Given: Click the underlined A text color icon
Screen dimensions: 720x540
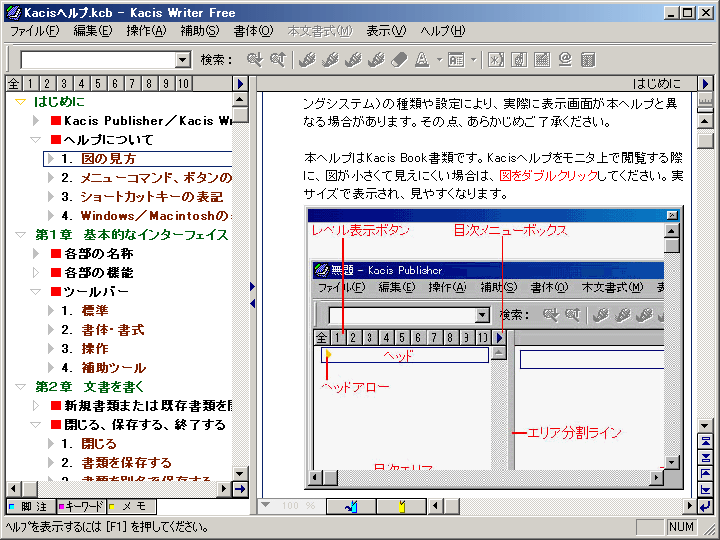Looking at the screenshot, I should coord(422,60).
